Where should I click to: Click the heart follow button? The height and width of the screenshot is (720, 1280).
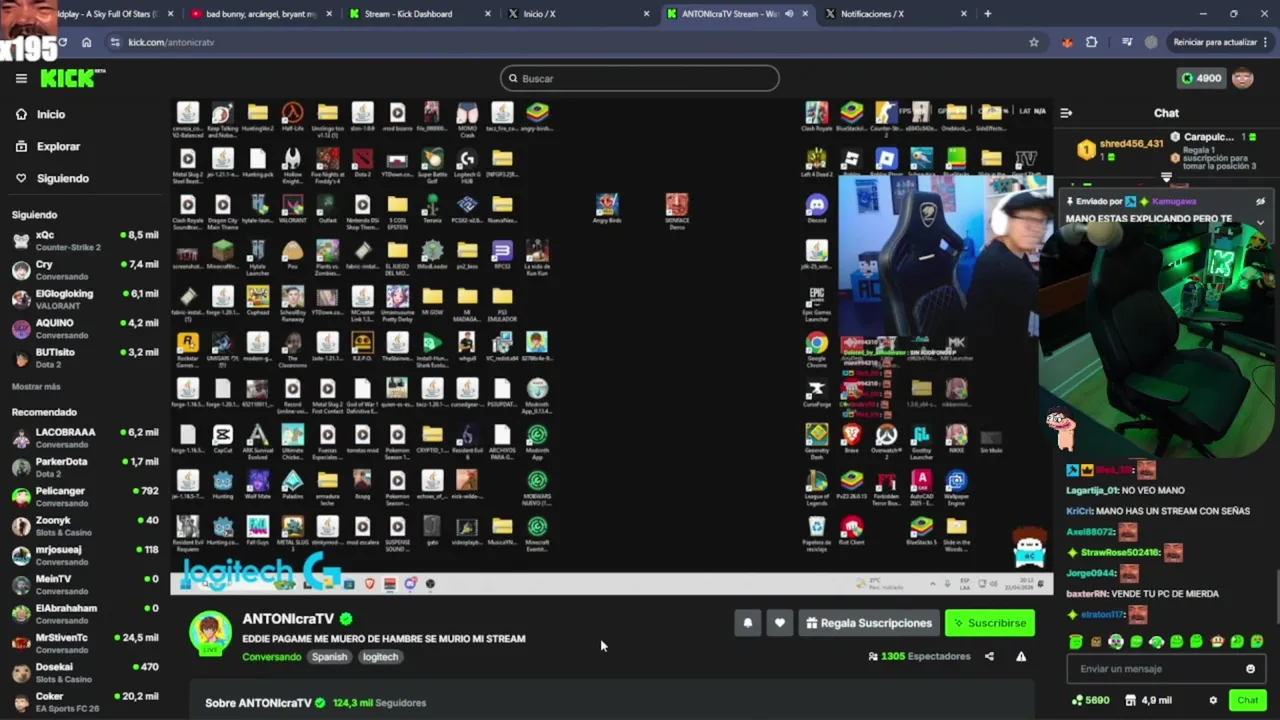coord(780,623)
